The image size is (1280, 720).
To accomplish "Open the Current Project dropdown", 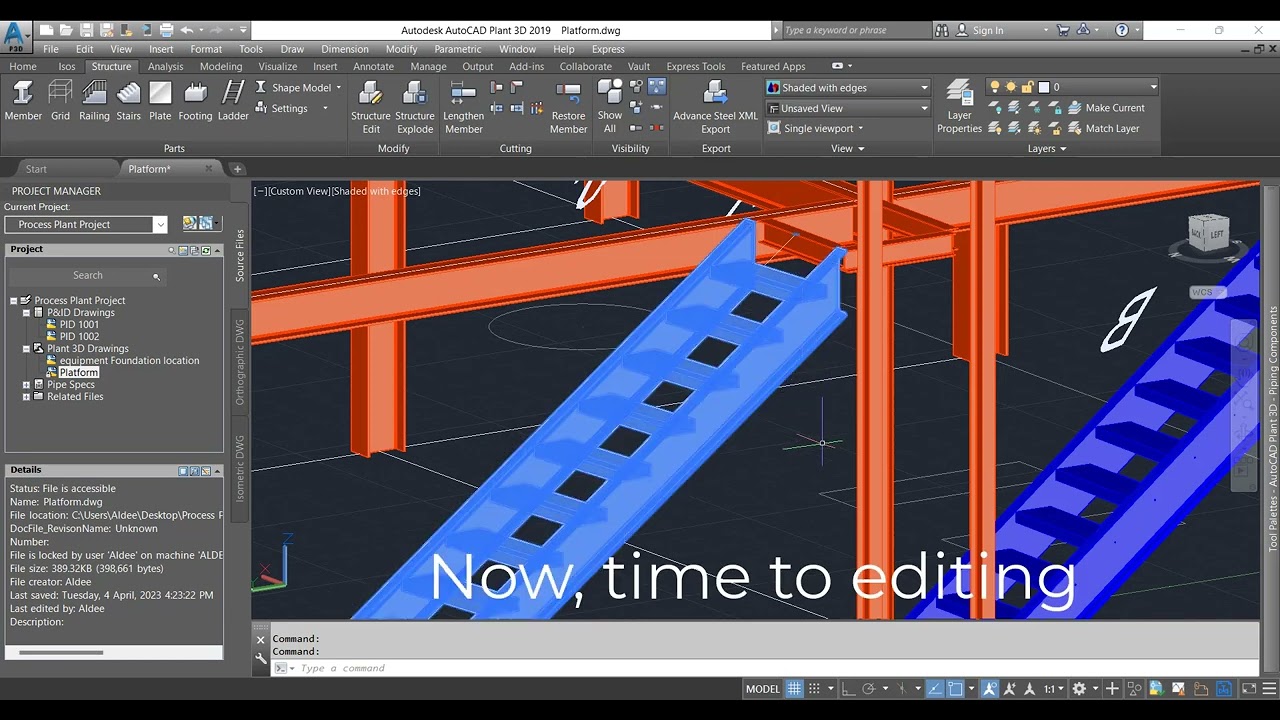I will (x=86, y=224).
